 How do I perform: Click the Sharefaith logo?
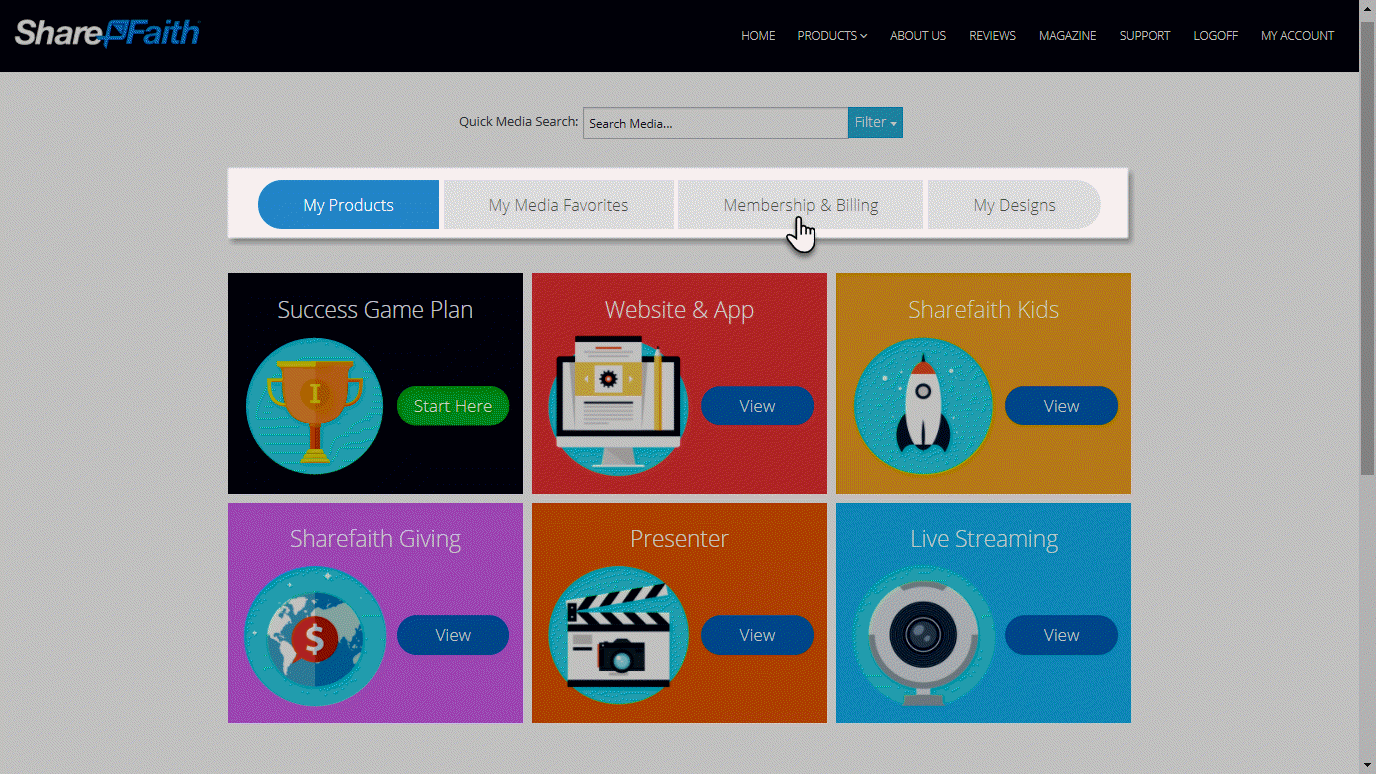coord(107,33)
